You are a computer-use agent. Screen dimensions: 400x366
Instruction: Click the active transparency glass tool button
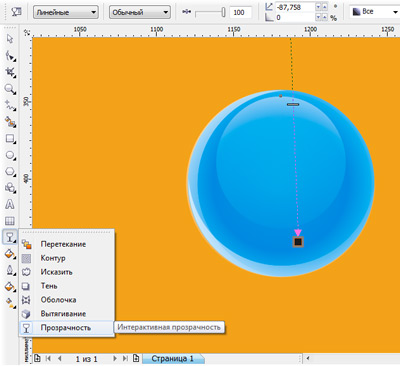(x=9, y=237)
